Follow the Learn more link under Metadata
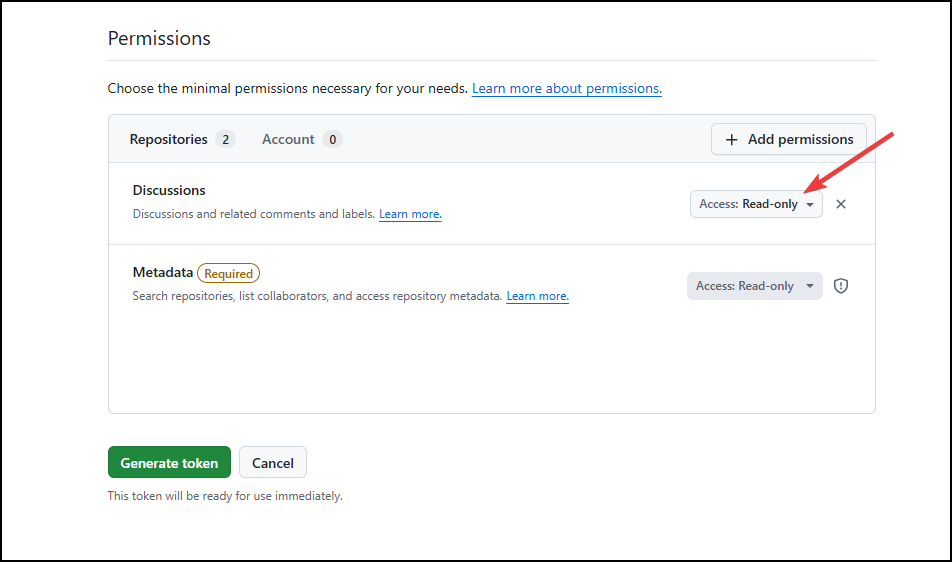 click(x=537, y=296)
